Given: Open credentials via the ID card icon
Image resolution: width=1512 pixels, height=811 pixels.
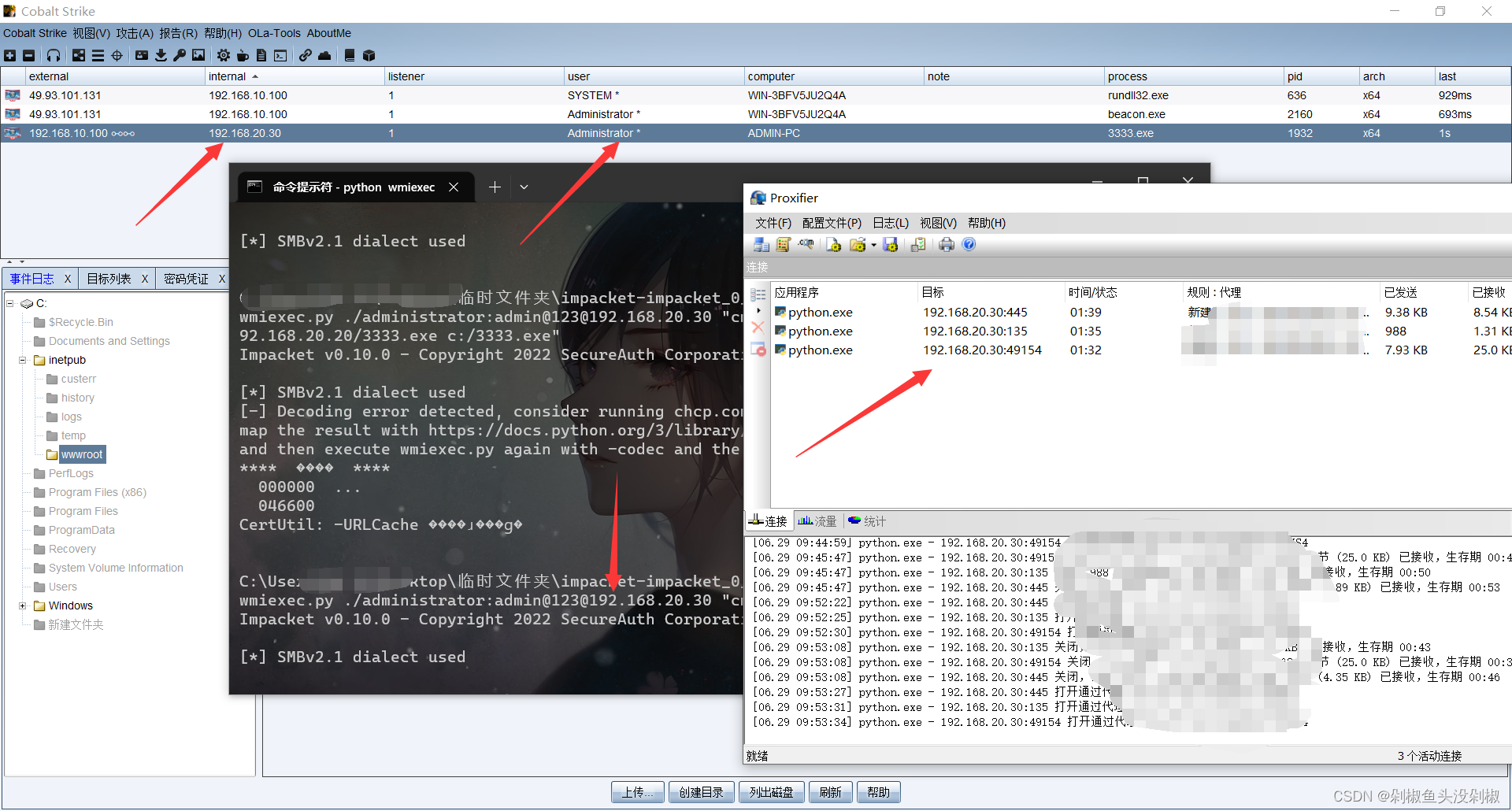Looking at the screenshot, I should (x=142, y=55).
